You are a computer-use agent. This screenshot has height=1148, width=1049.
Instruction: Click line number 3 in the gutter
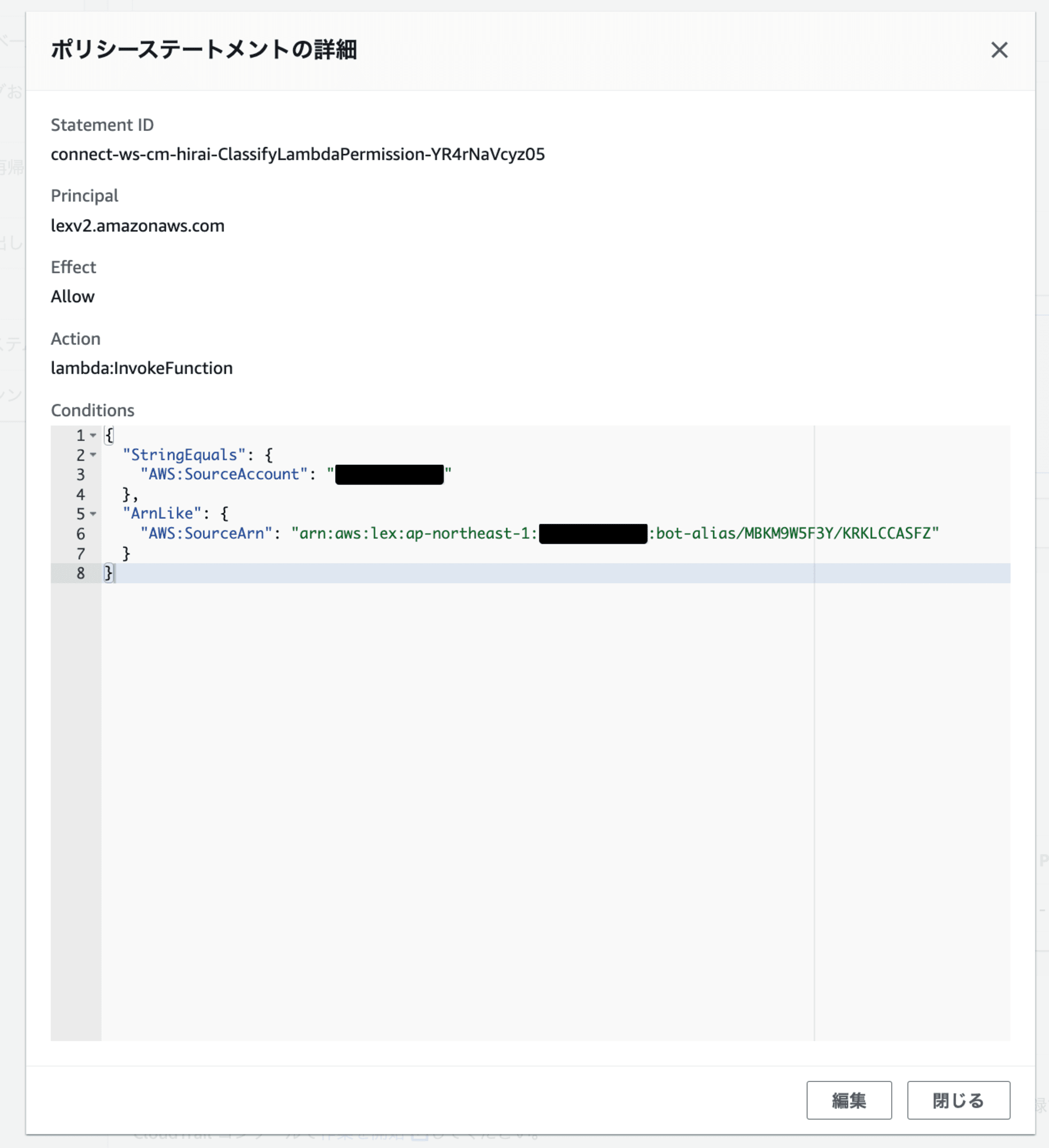(x=80, y=475)
